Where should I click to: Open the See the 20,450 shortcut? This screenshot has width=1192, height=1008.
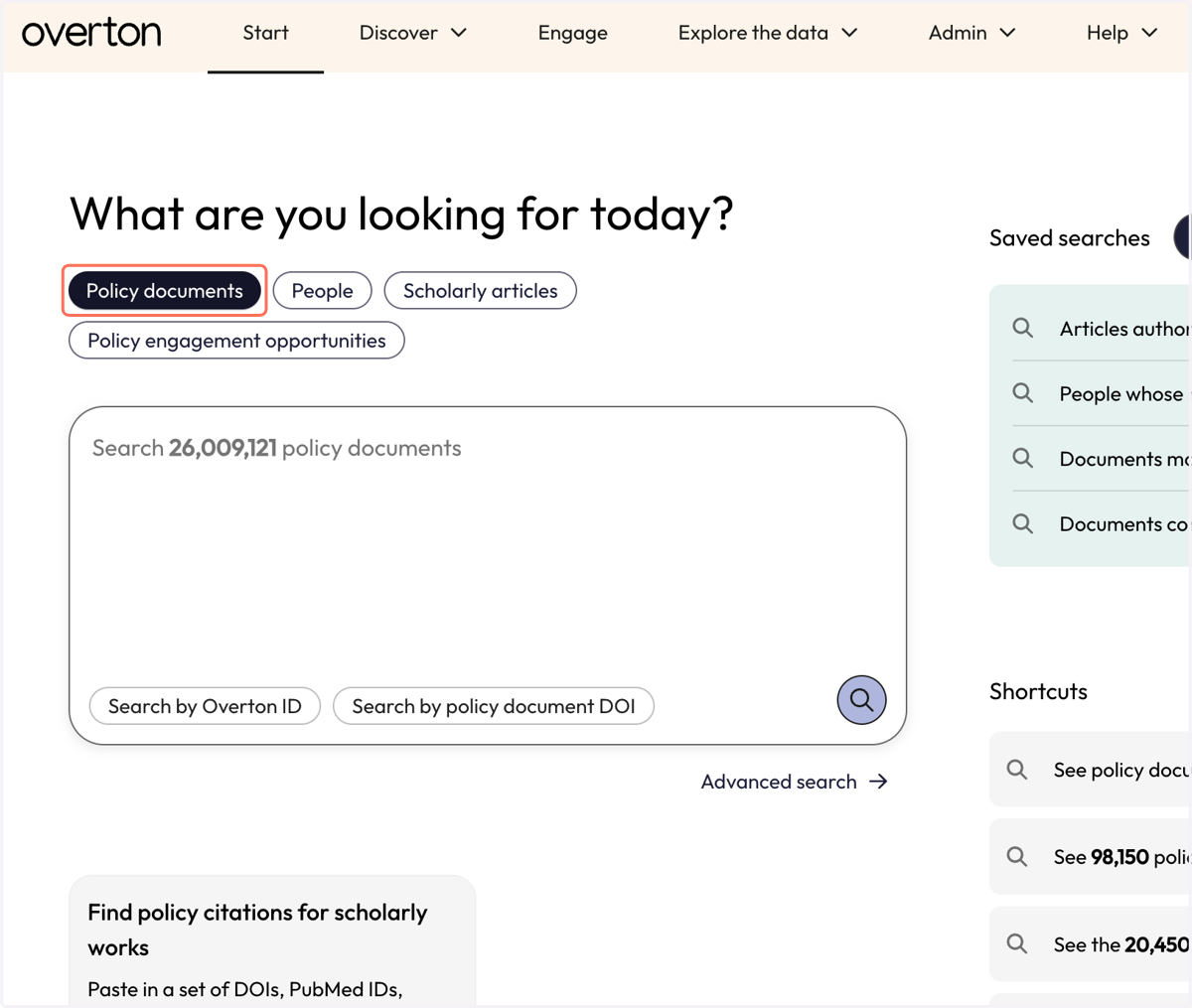[1090, 943]
